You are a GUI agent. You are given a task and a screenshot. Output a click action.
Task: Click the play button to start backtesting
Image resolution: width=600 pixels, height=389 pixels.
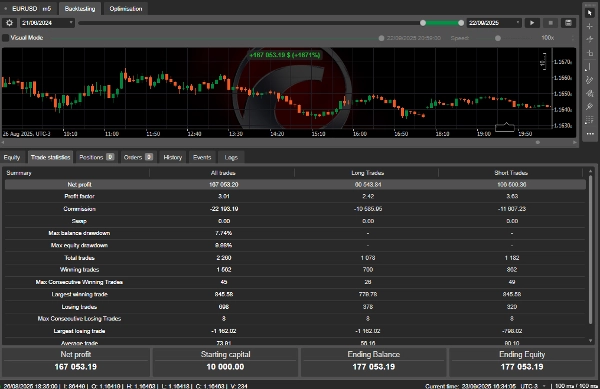[x=532, y=23]
